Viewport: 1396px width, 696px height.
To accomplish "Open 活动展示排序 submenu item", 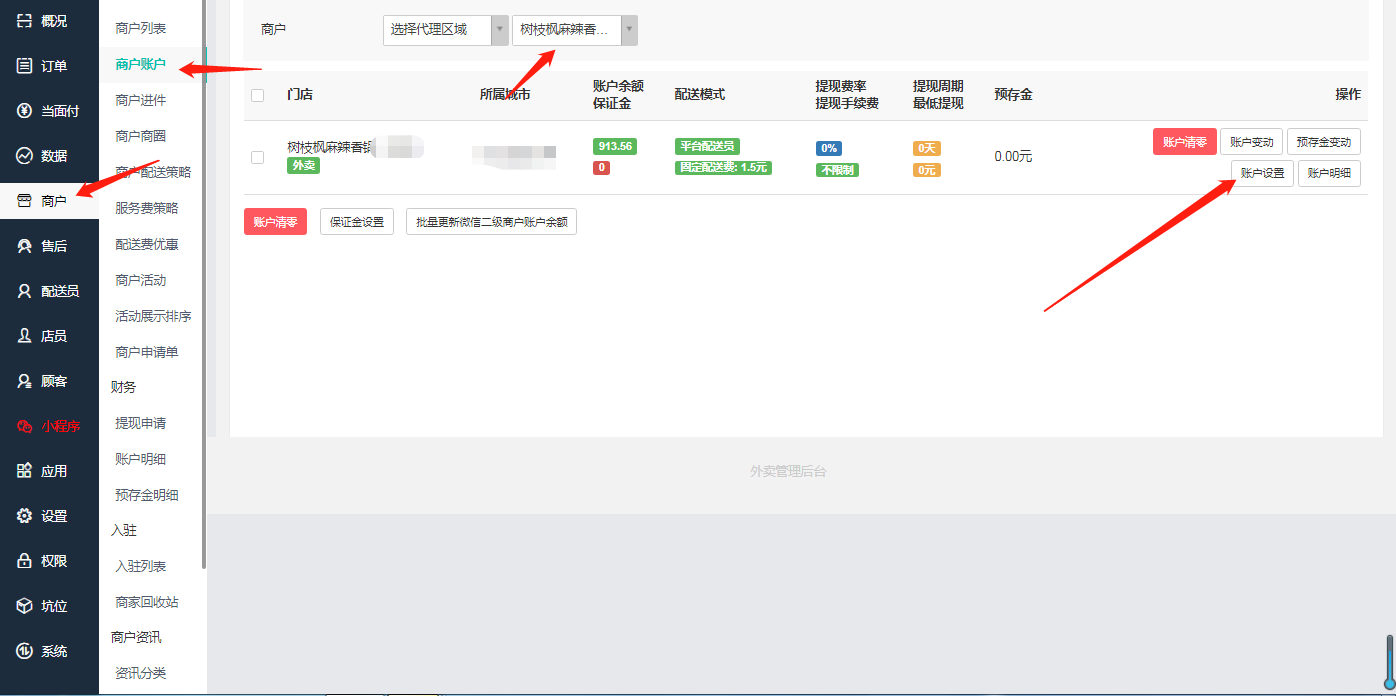I will pos(153,316).
